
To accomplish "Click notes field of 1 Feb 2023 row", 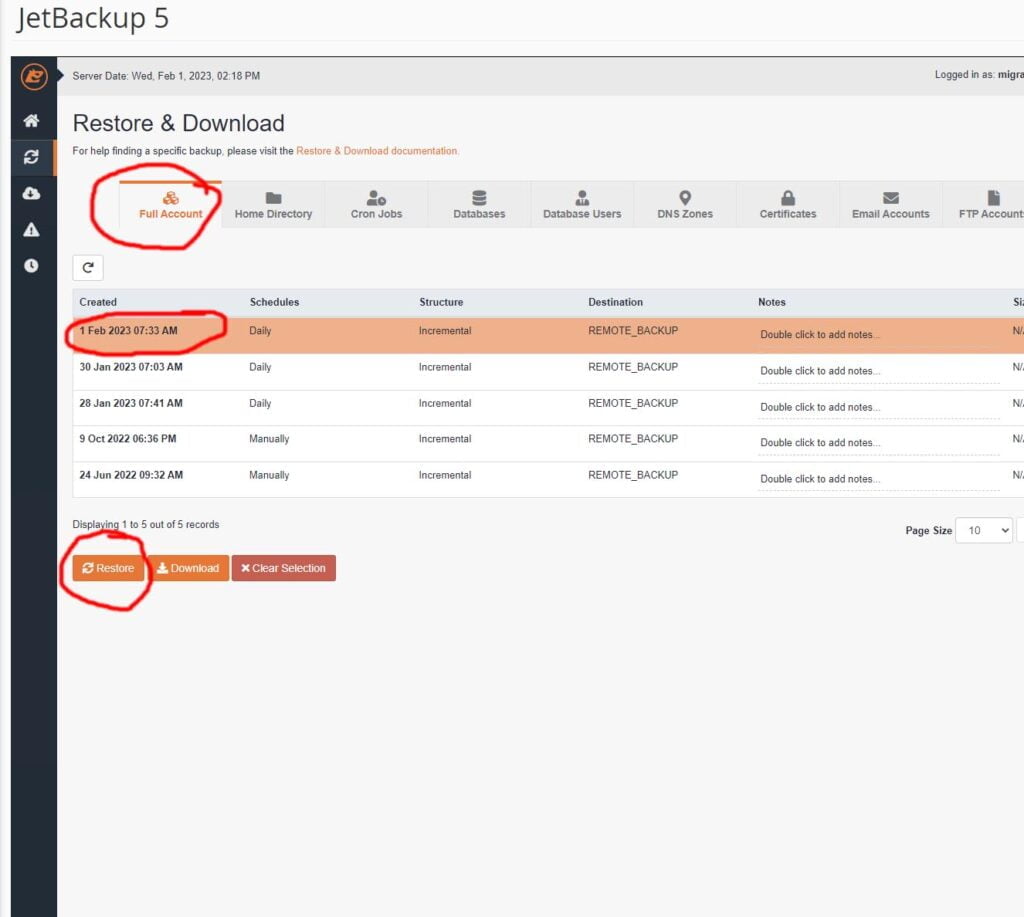I will coord(878,334).
